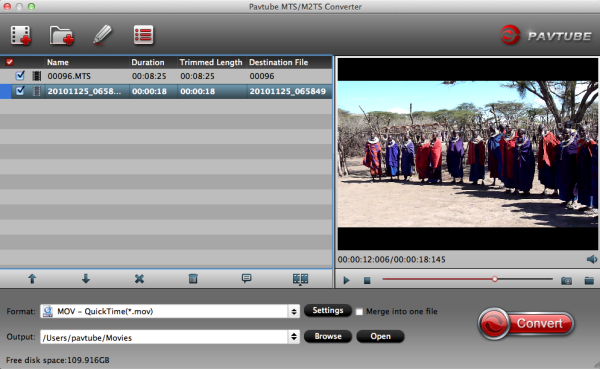Image resolution: width=600 pixels, height=369 pixels.
Task: Open the Settings button
Action: (x=328, y=310)
